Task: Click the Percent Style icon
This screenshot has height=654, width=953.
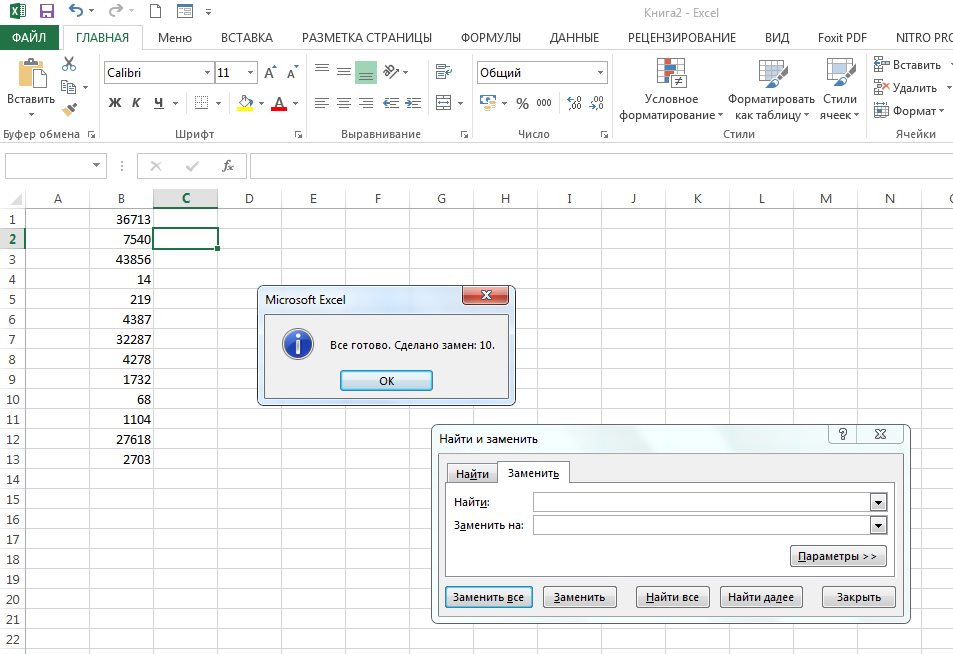Action: pyautogui.click(x=522, y=103)
